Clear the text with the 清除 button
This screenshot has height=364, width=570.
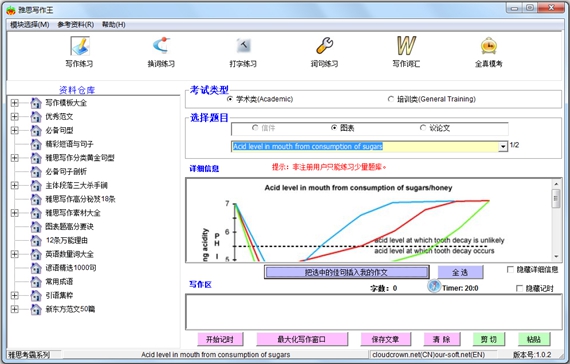(x=442, y=340)
